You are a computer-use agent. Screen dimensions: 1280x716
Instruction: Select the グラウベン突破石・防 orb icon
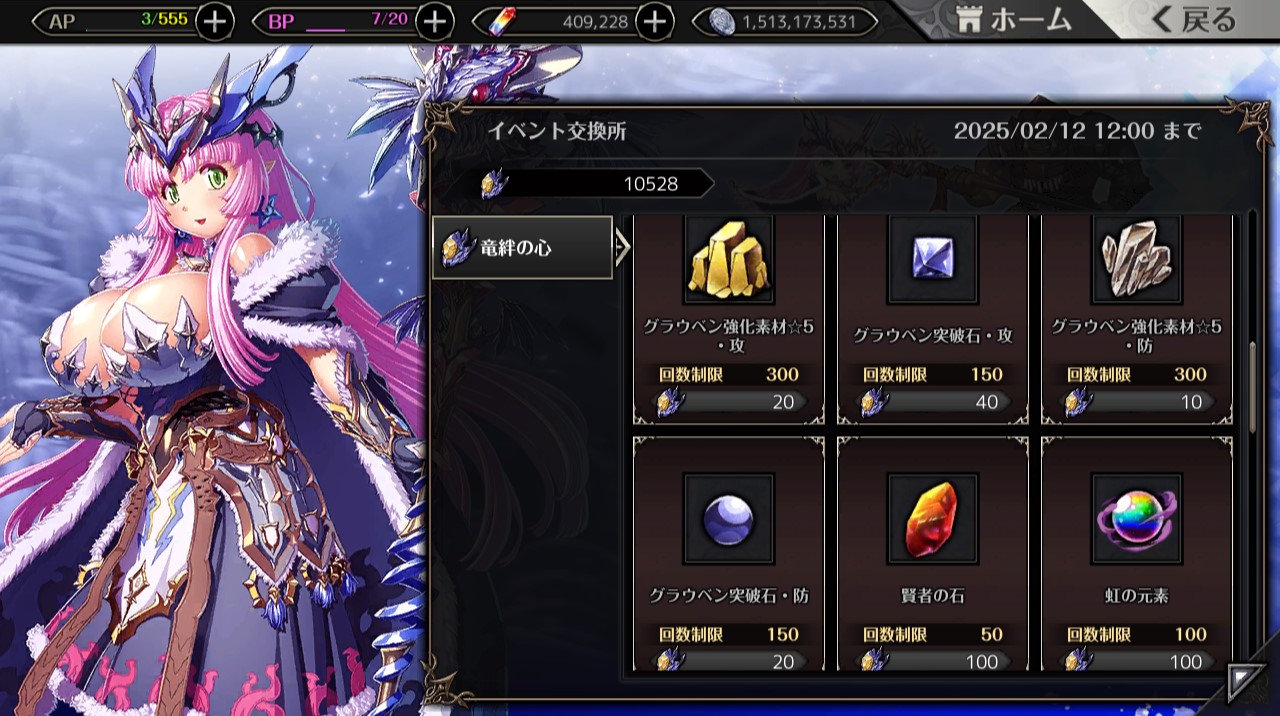pos(729,519)
